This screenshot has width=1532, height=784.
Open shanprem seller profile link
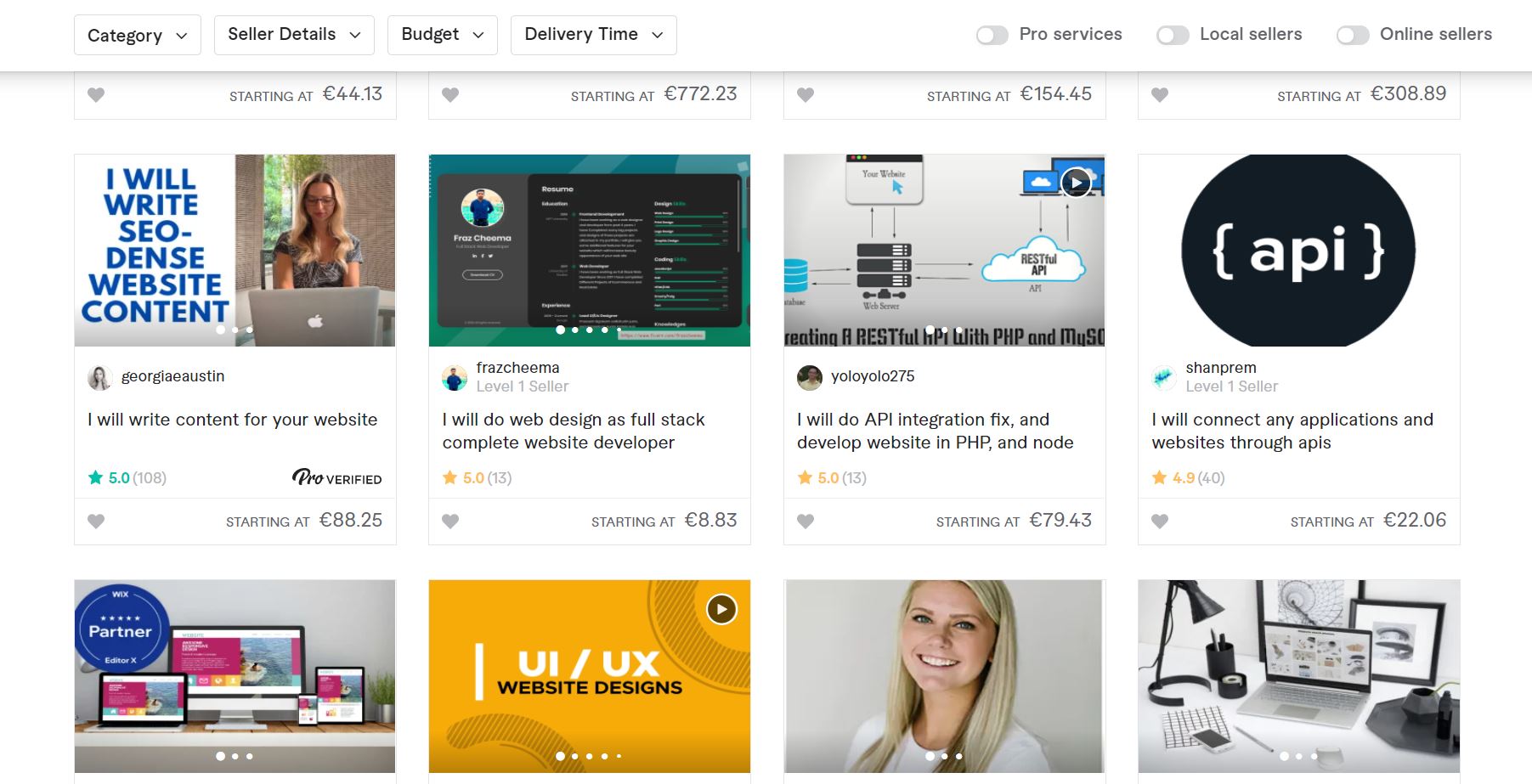point(1221,368)
